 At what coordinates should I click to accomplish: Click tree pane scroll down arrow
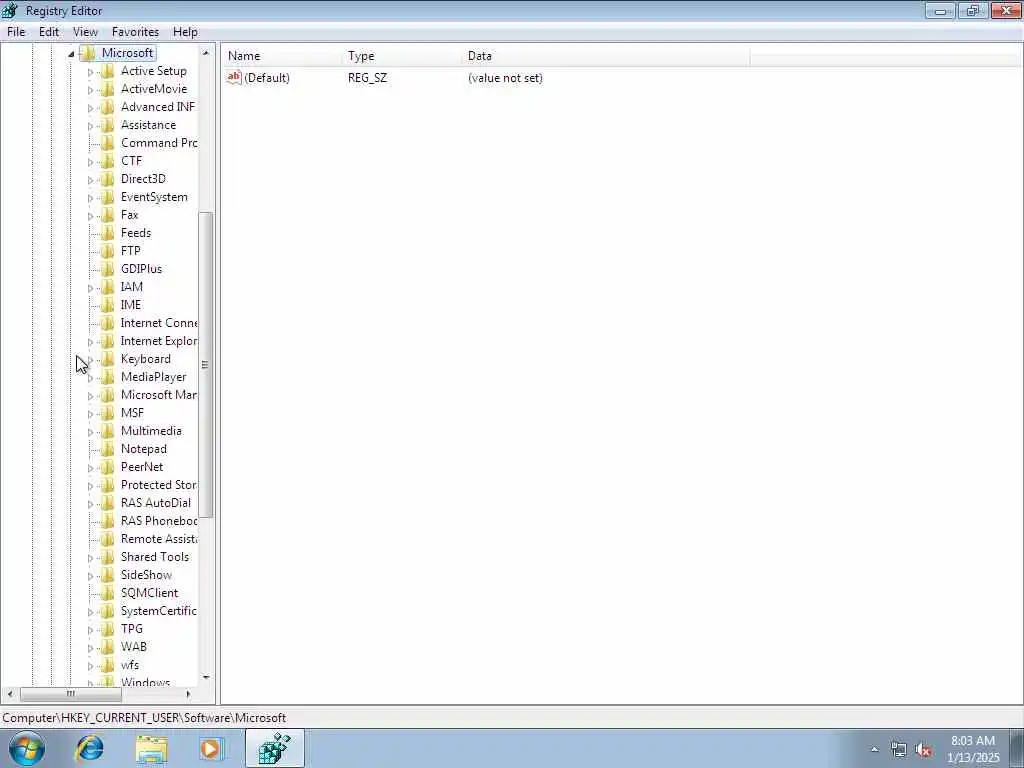(x=206, y=677)
